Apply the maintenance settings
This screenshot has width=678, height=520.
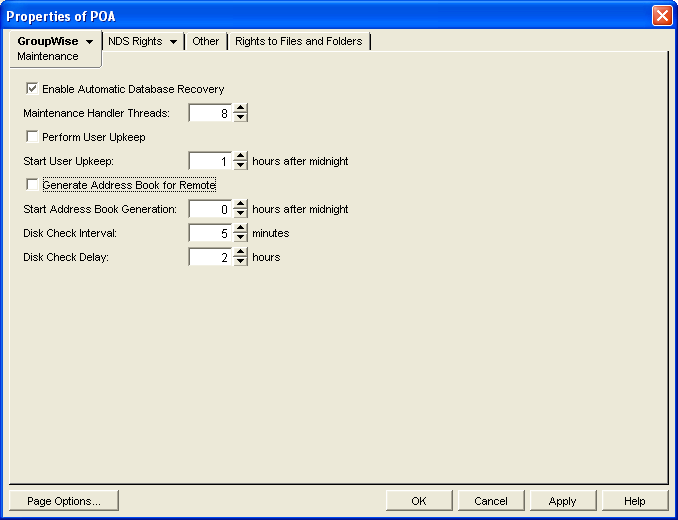tap(563, 501)
